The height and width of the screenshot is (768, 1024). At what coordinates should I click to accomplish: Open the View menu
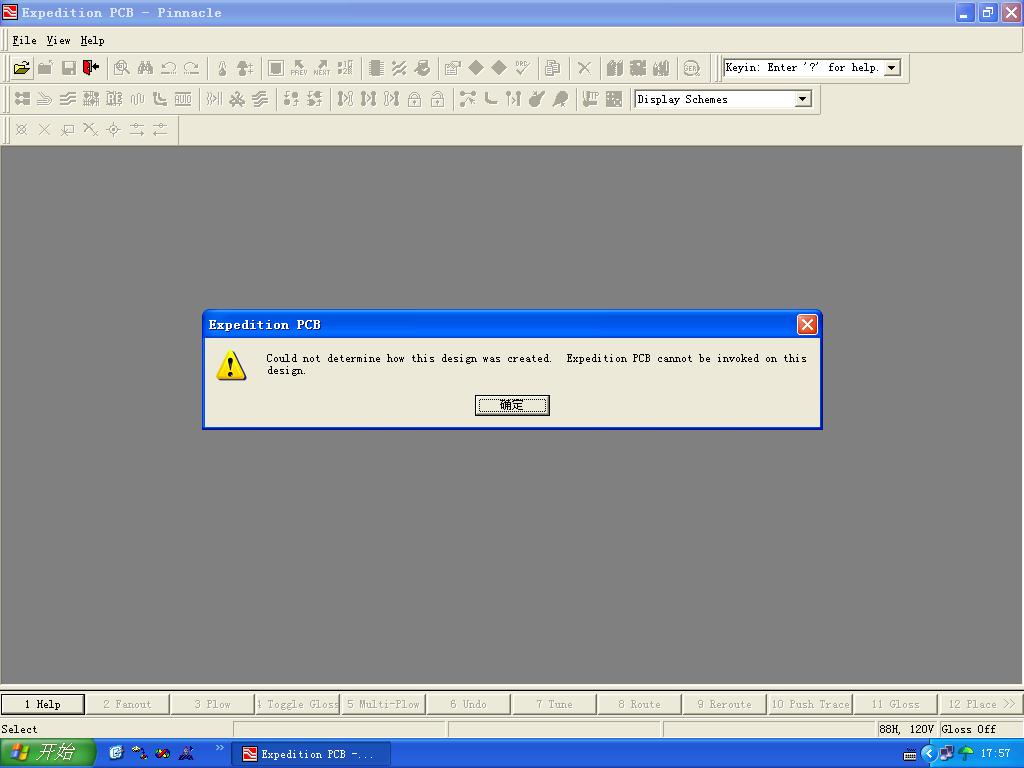pos(58,40)
